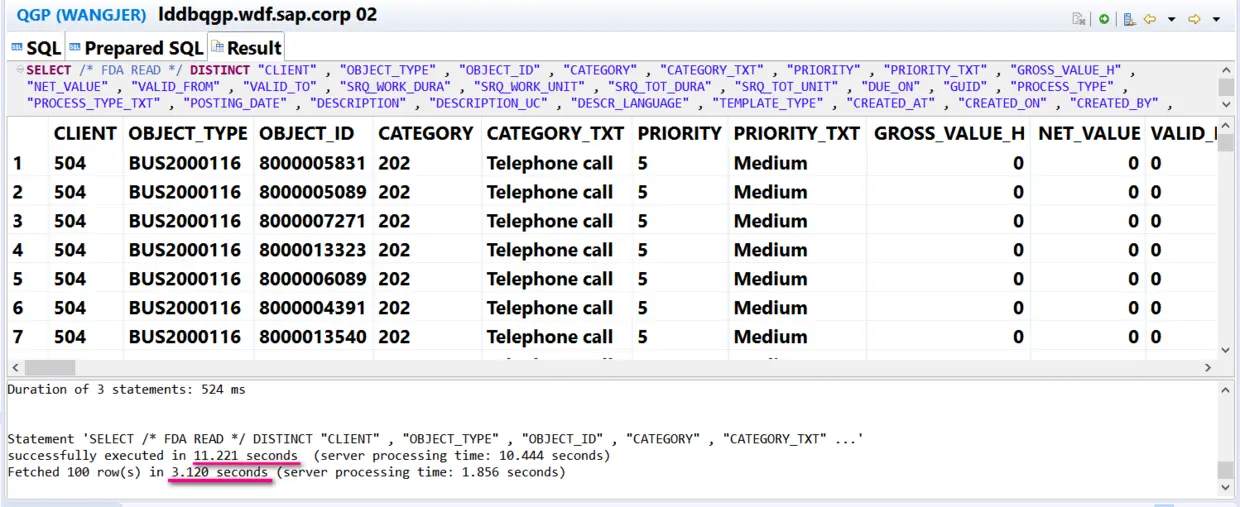Select the cell with object ID 8000005831
The height and width of the screenshot is (507, 1240).
pos(313,163)
